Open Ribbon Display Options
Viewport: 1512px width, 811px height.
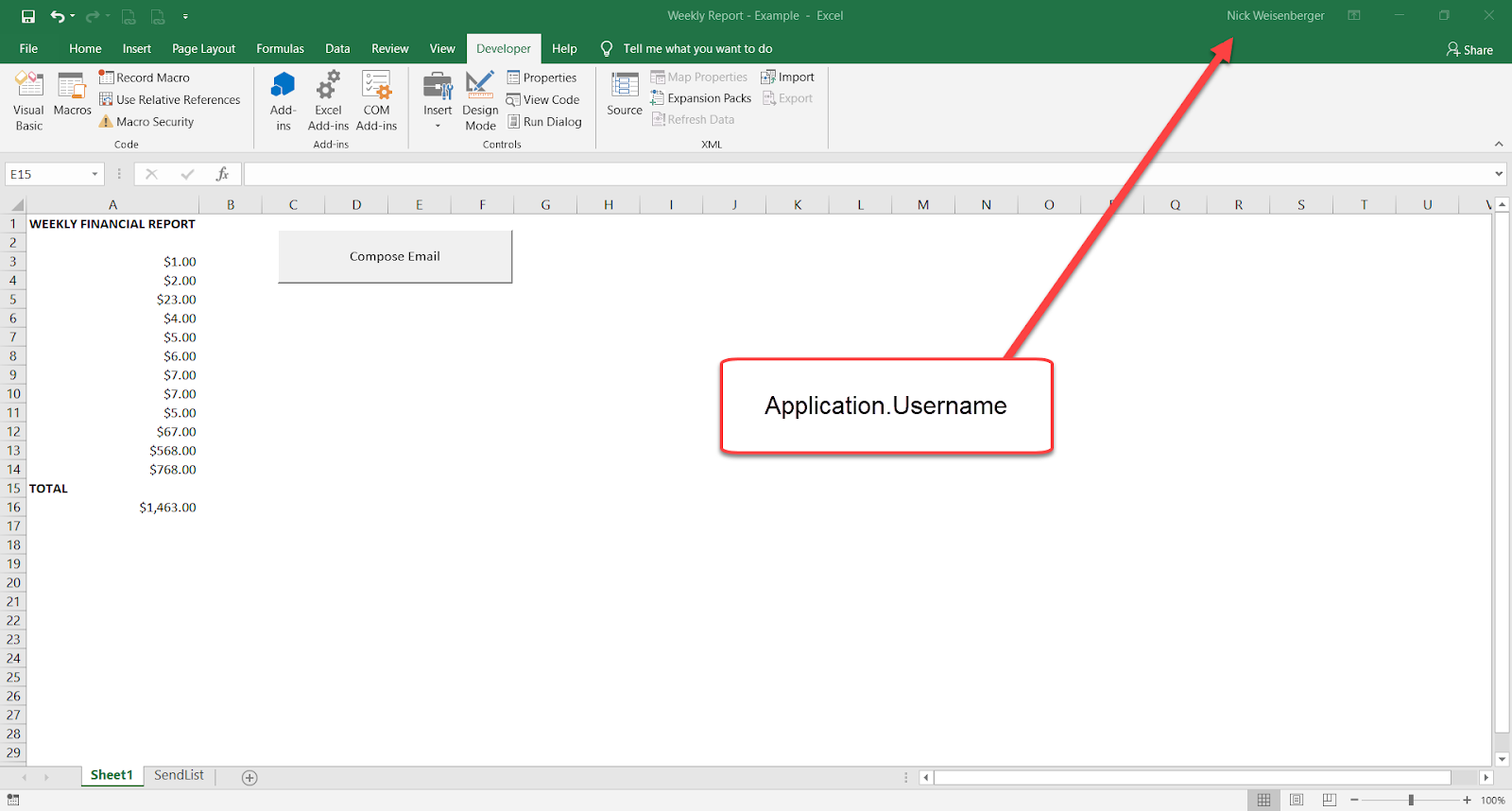(x=1354, y=16)
